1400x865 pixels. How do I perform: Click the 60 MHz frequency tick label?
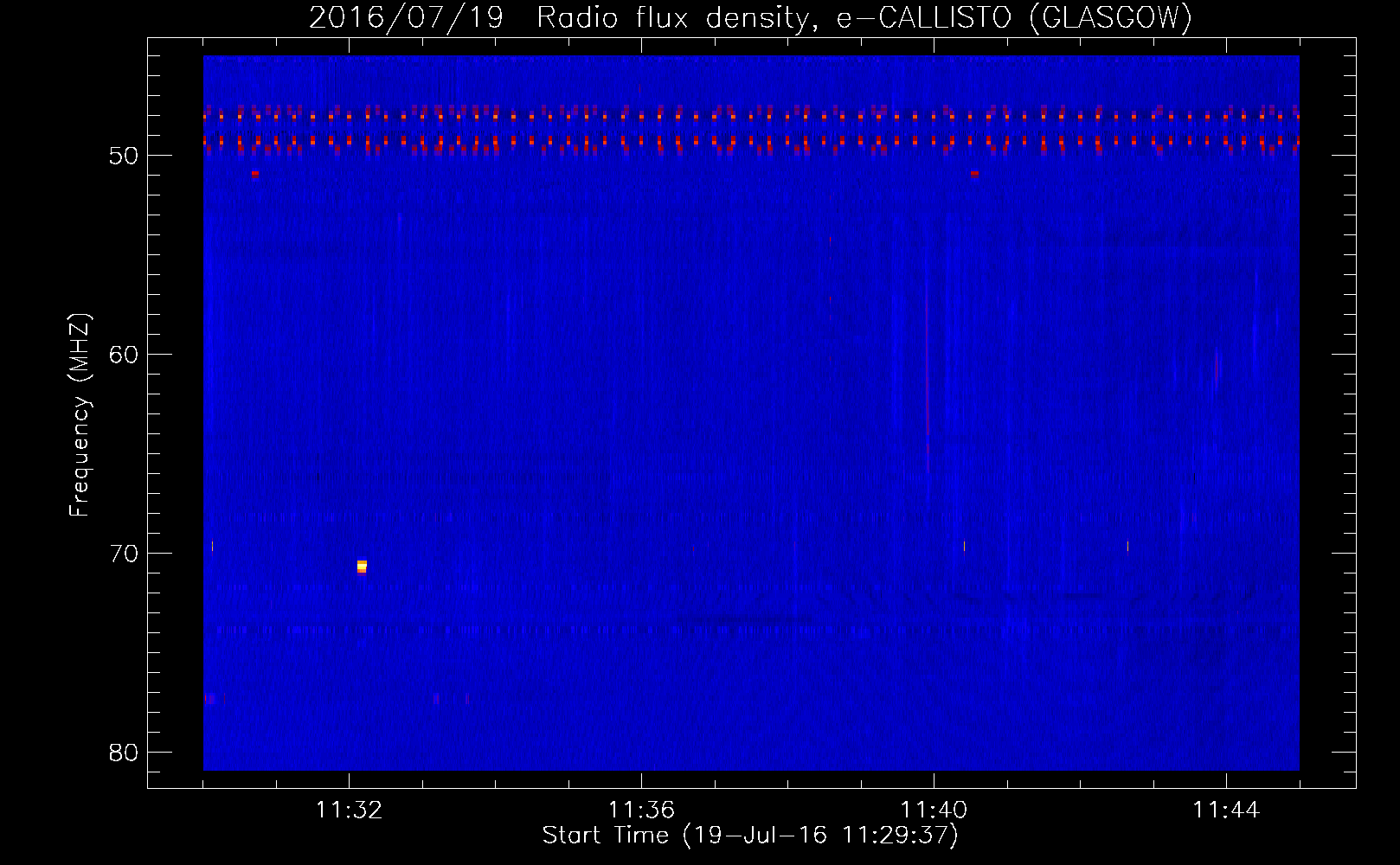coord(124,355)
